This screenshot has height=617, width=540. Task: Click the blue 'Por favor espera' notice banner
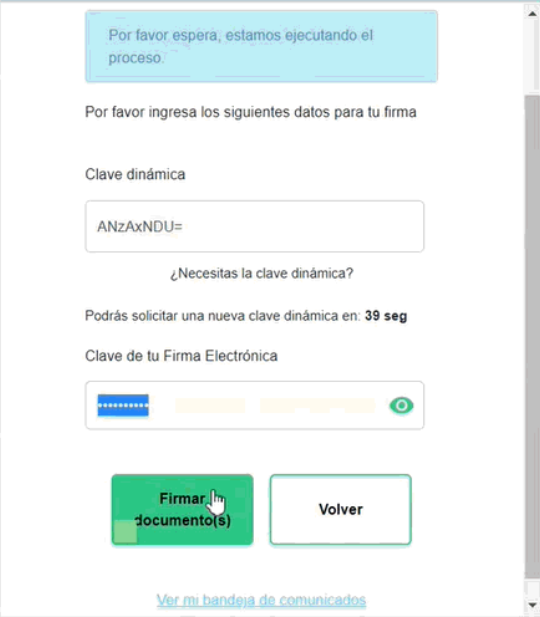261,46
